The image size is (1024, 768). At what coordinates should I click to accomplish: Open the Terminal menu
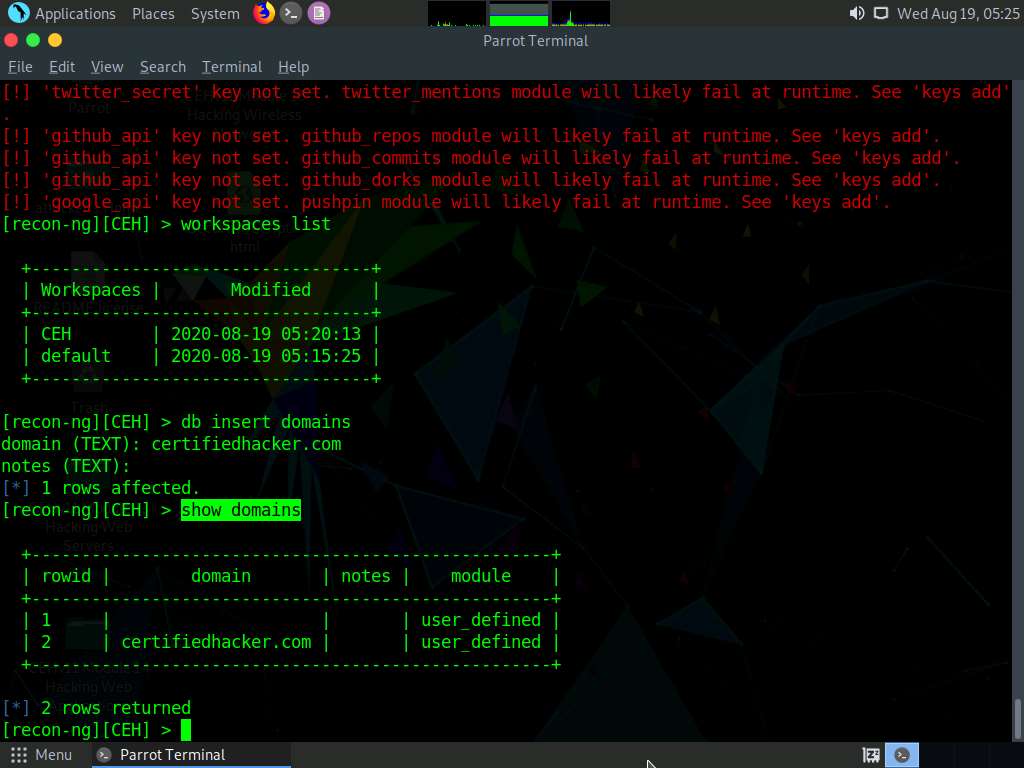(232, 67)
